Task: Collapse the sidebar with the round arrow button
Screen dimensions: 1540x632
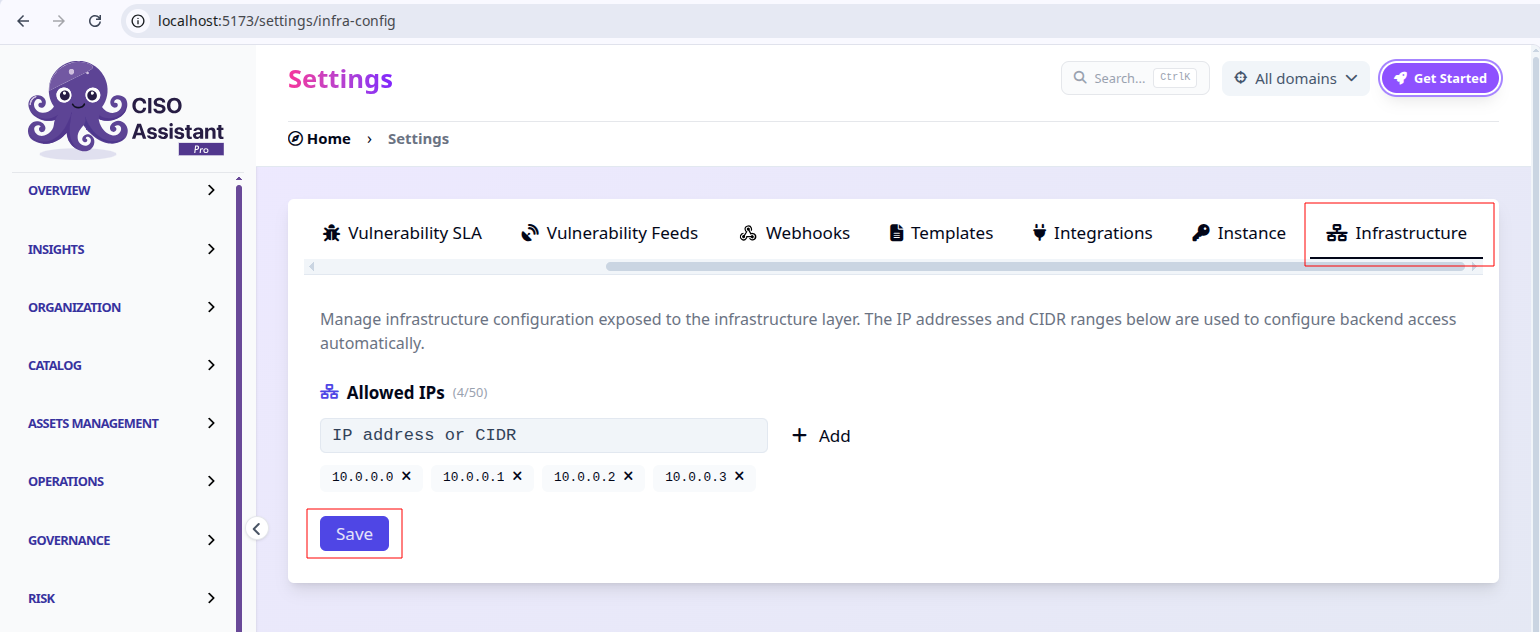Action: tap(257, 528)
